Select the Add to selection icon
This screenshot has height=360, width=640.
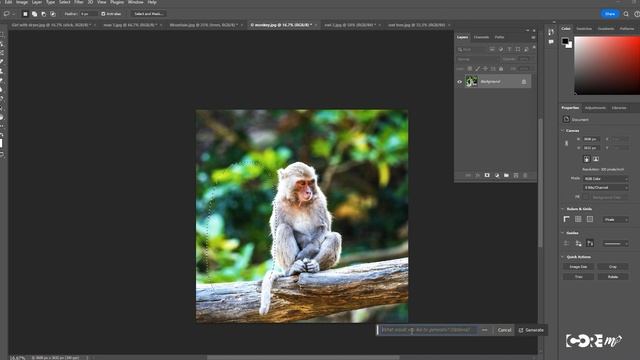(x=34, y=14)
